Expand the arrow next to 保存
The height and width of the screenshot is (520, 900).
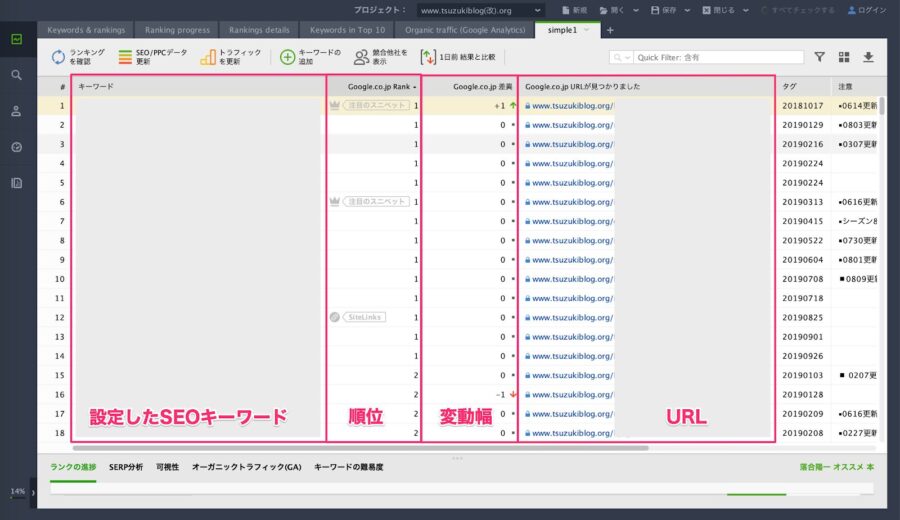click(687, 10)
